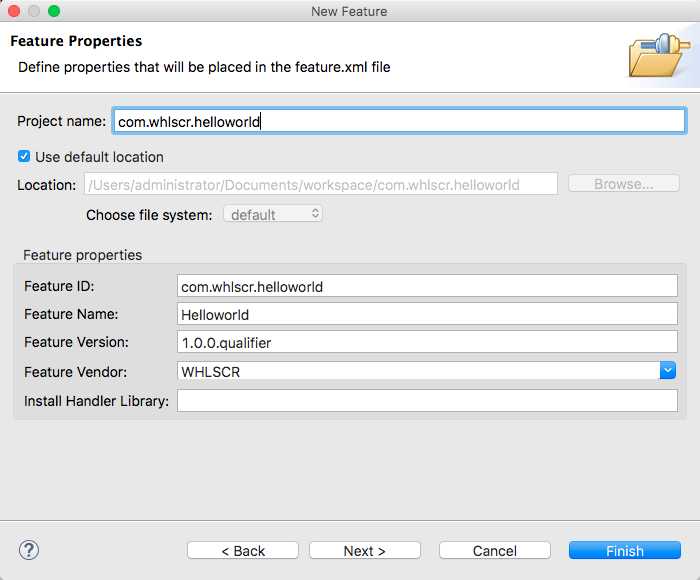Click the Choose file system label
Screen dimensions: 700x580
149,215
